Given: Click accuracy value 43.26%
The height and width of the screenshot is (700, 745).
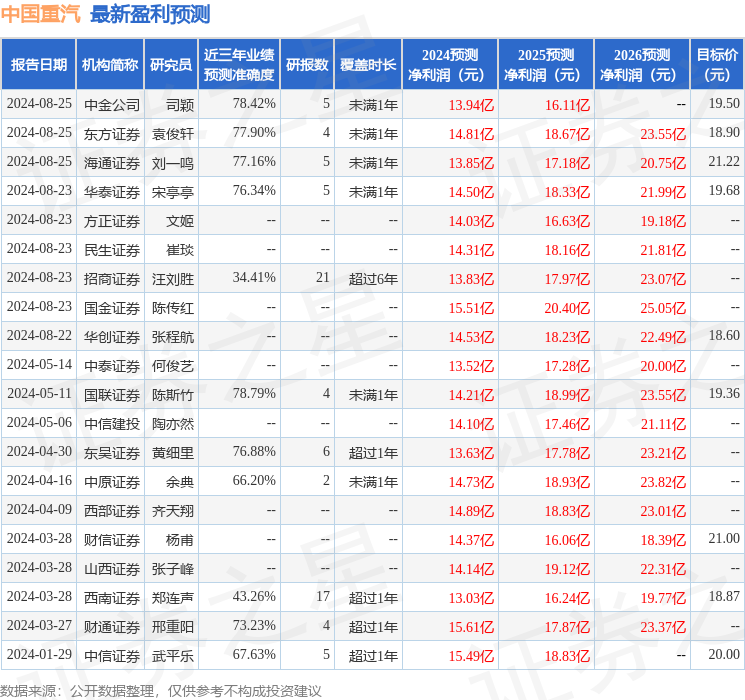Looking at the screenshot, I should click(254, 596).
